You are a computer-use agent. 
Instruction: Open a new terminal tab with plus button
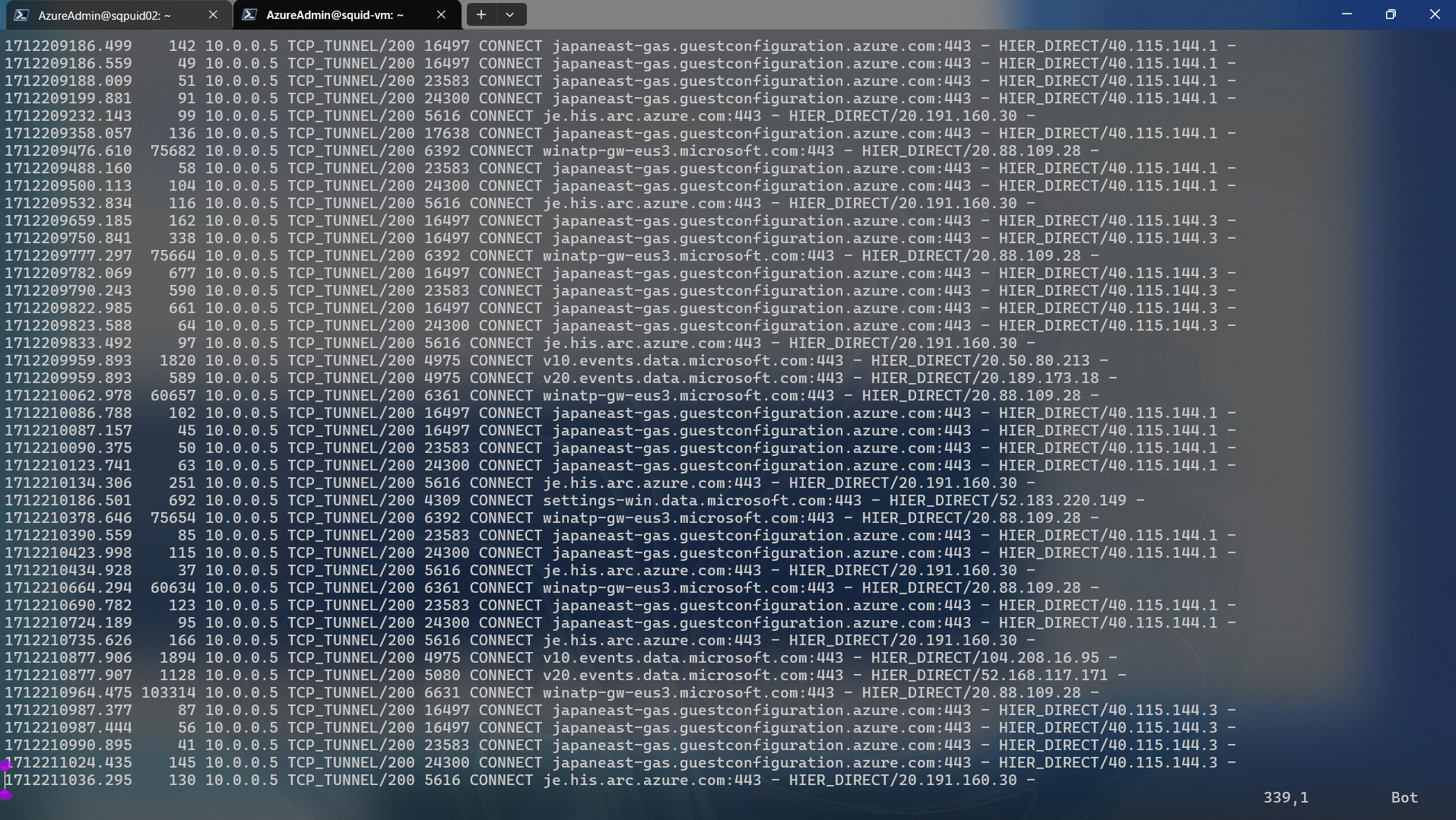point(481,14)
